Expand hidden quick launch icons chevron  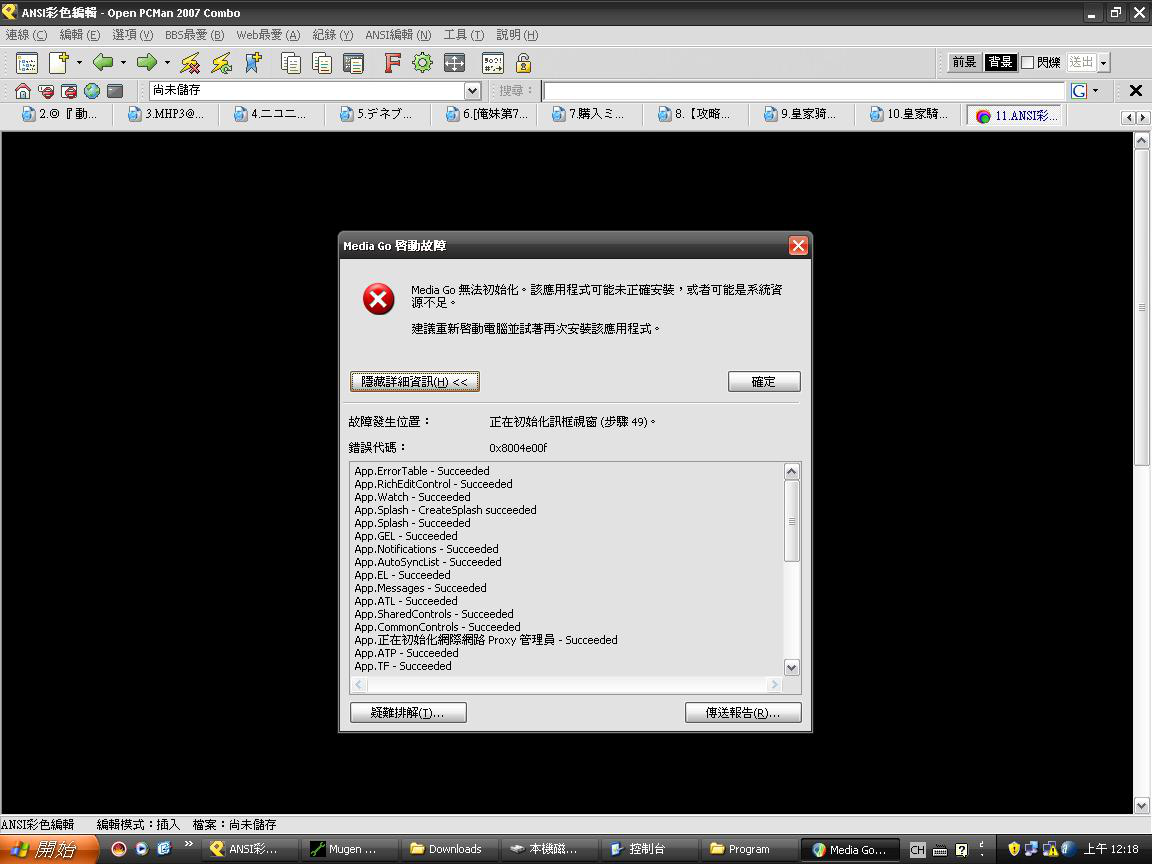(x=189, y=843)
